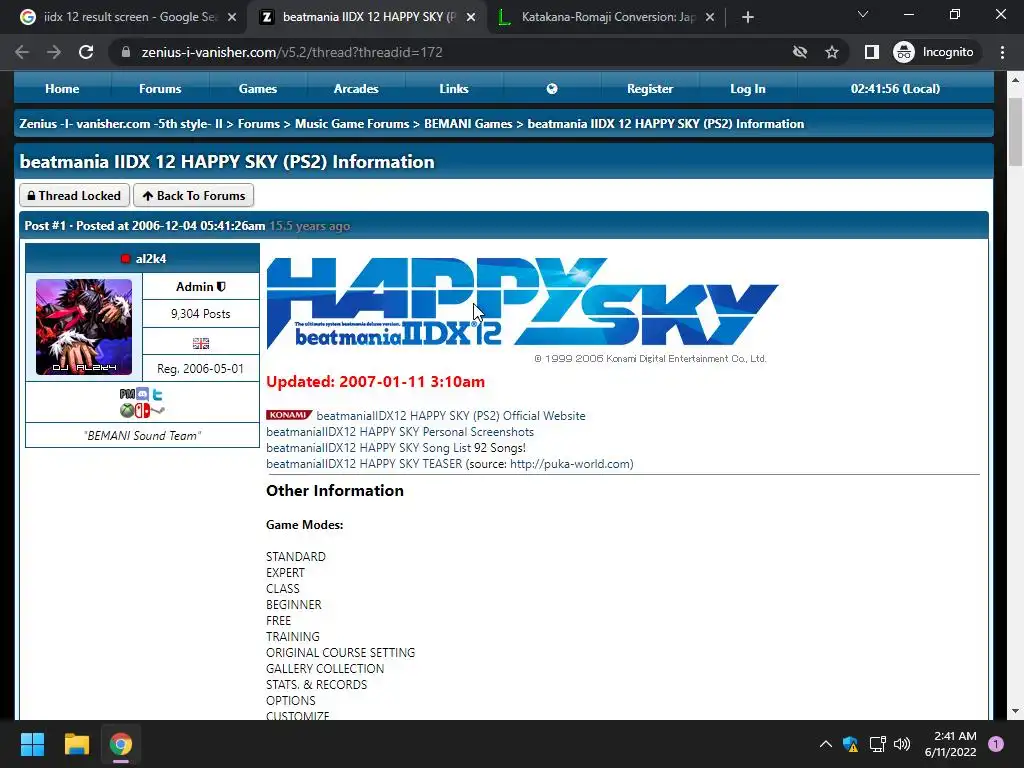Screen dimensions: 1024x768
Task: Click the Thread Locked button
Action: (x=74, y=195)
